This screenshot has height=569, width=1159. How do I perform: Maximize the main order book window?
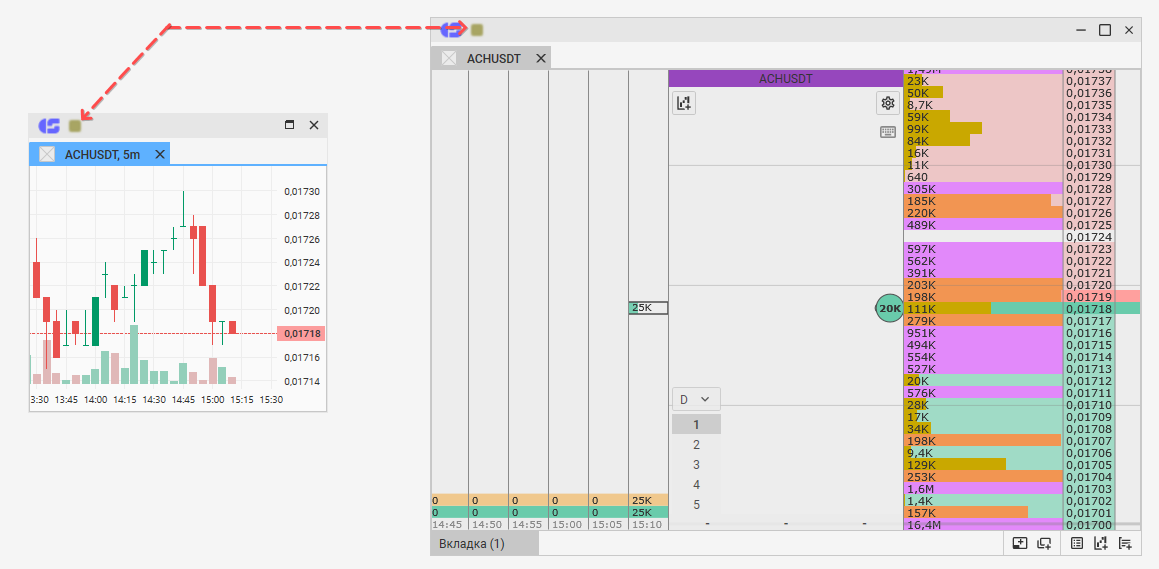click(1105, 30)
